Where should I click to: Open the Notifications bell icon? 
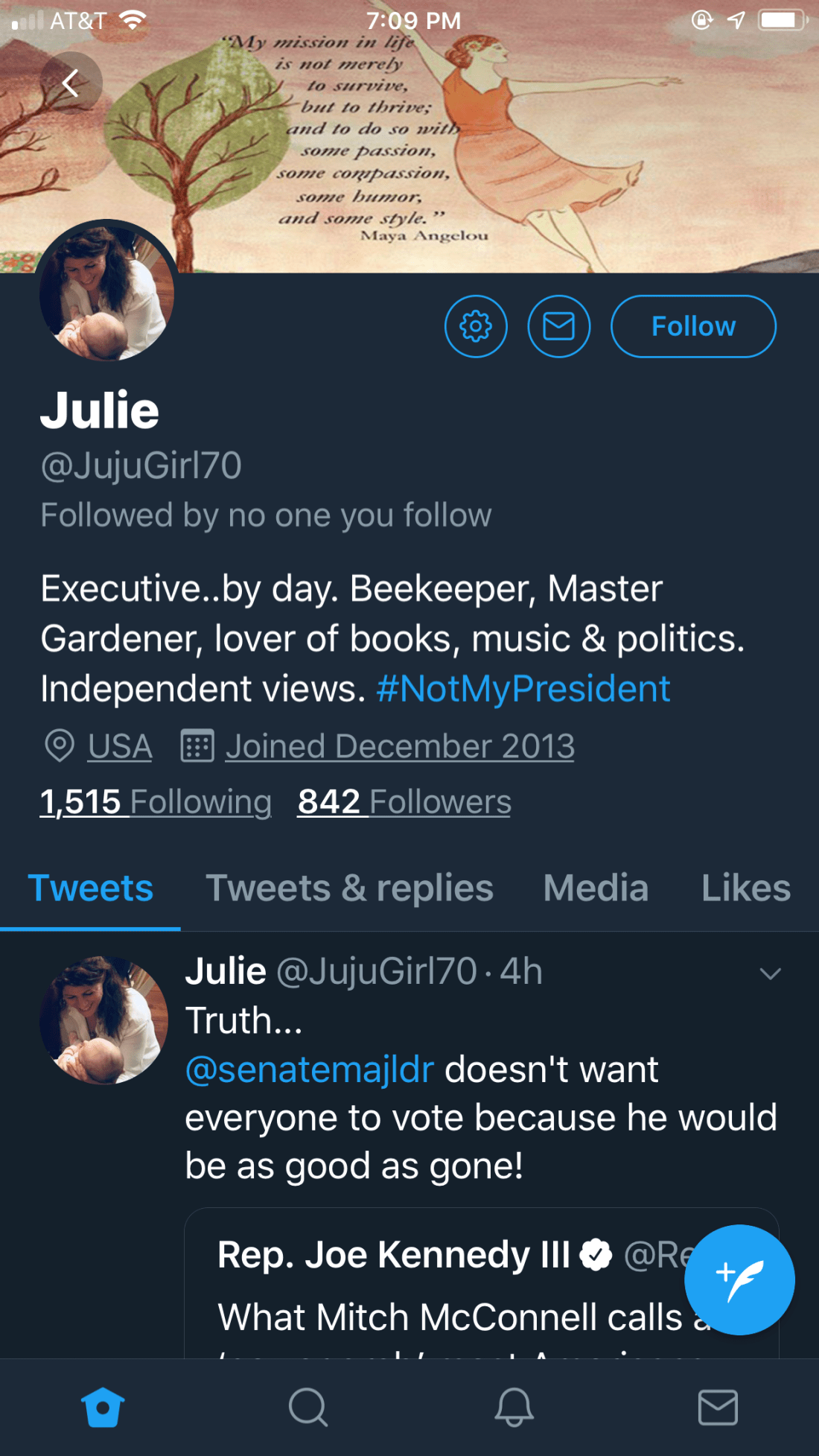pos(514,1407)
